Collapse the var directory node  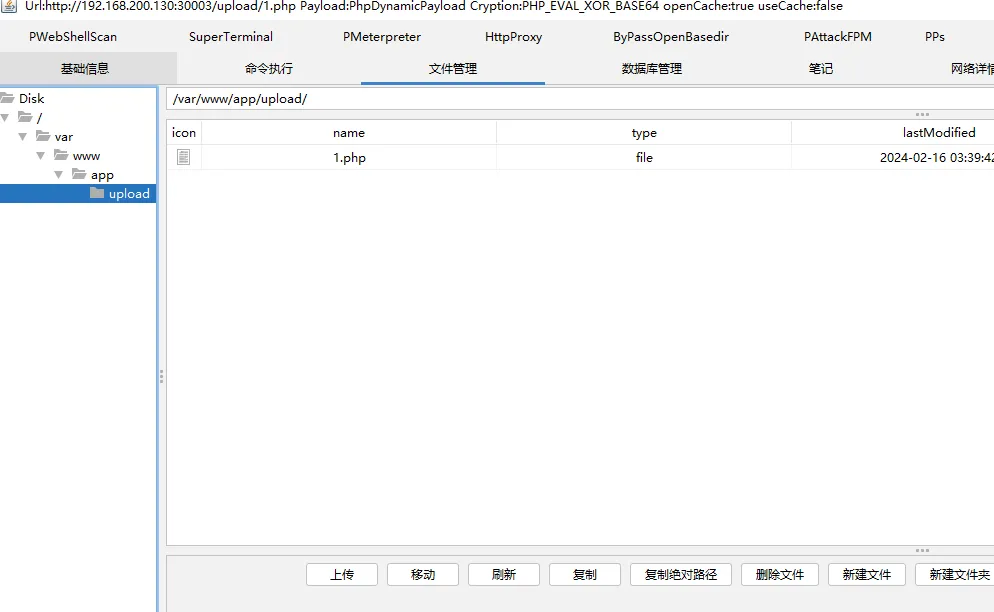pos(23,136)
